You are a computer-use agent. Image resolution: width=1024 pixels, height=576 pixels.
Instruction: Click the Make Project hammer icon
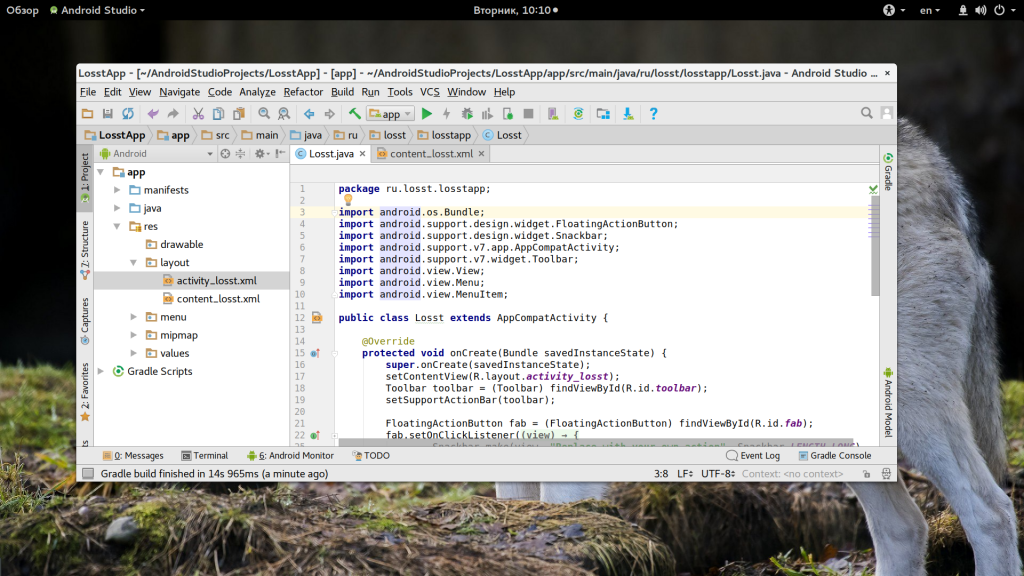click(354, 114)
